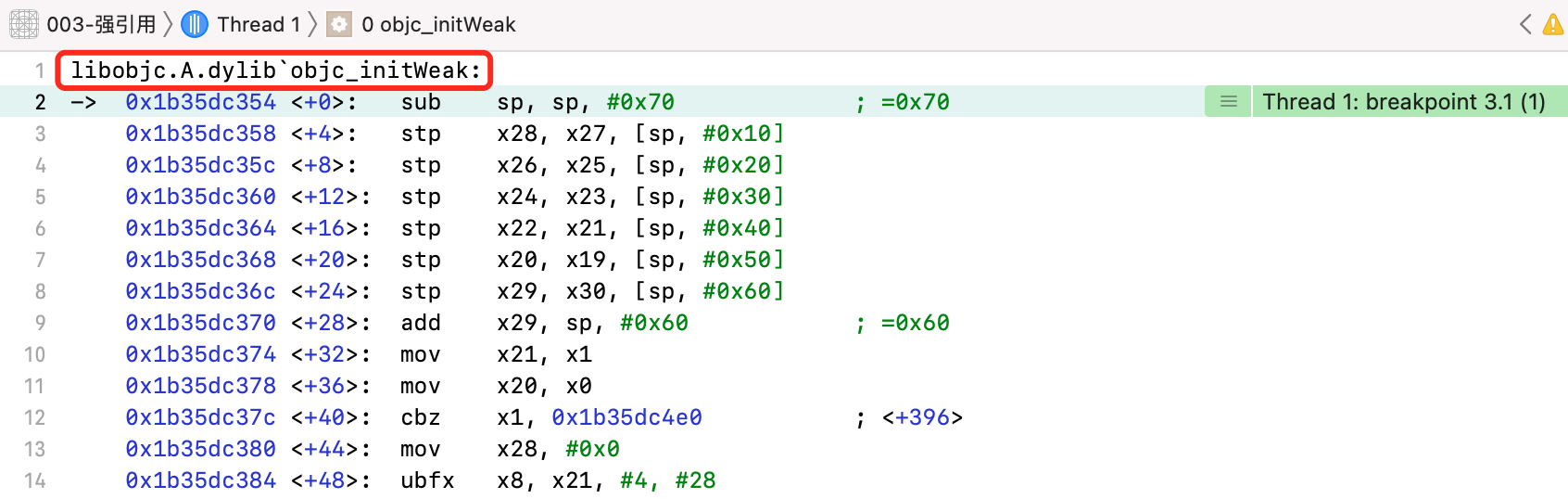Click address 0x1b35dc354 on line 2

click(200, 102)
